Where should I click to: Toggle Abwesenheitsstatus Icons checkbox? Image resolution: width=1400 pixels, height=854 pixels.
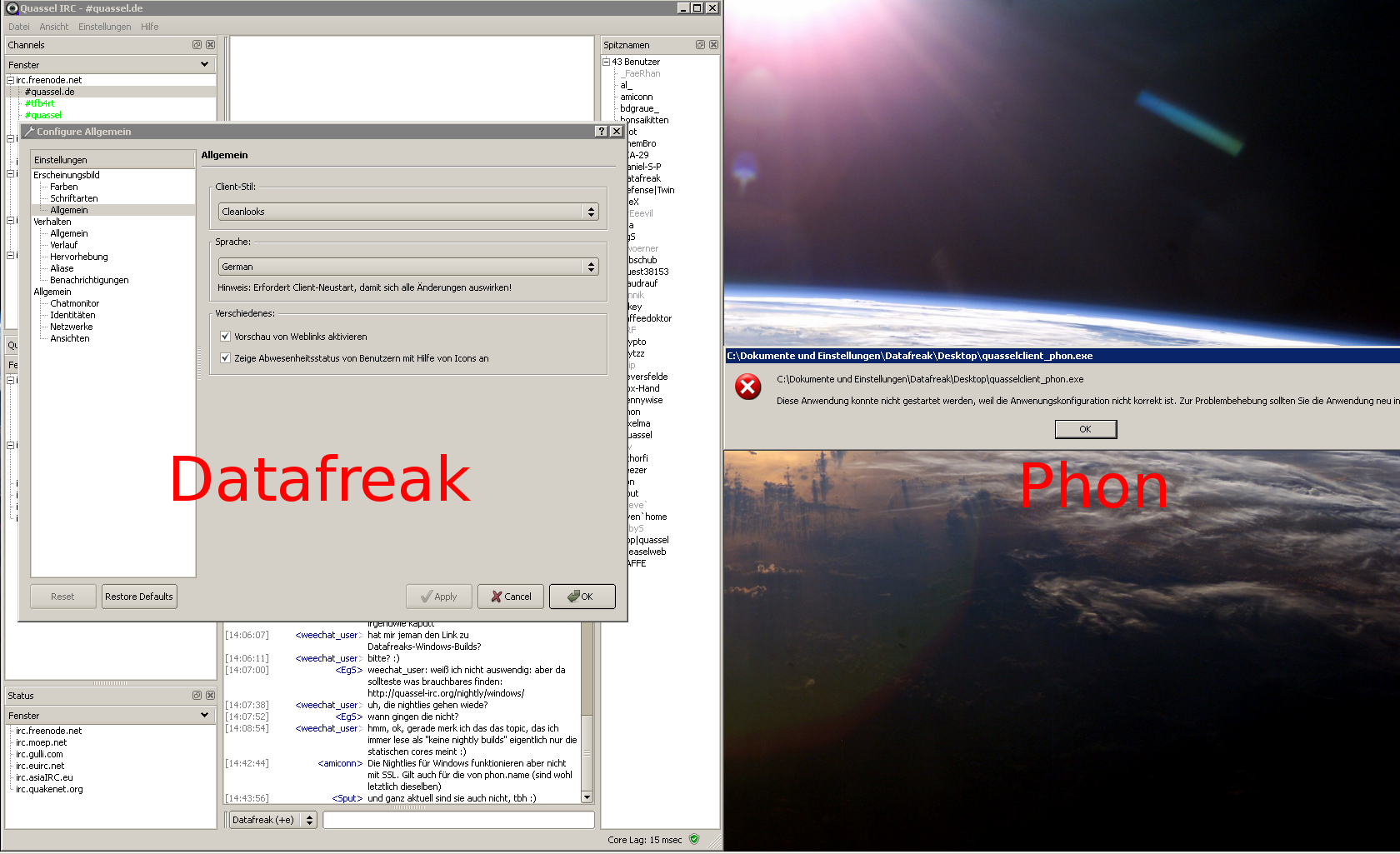225,358
